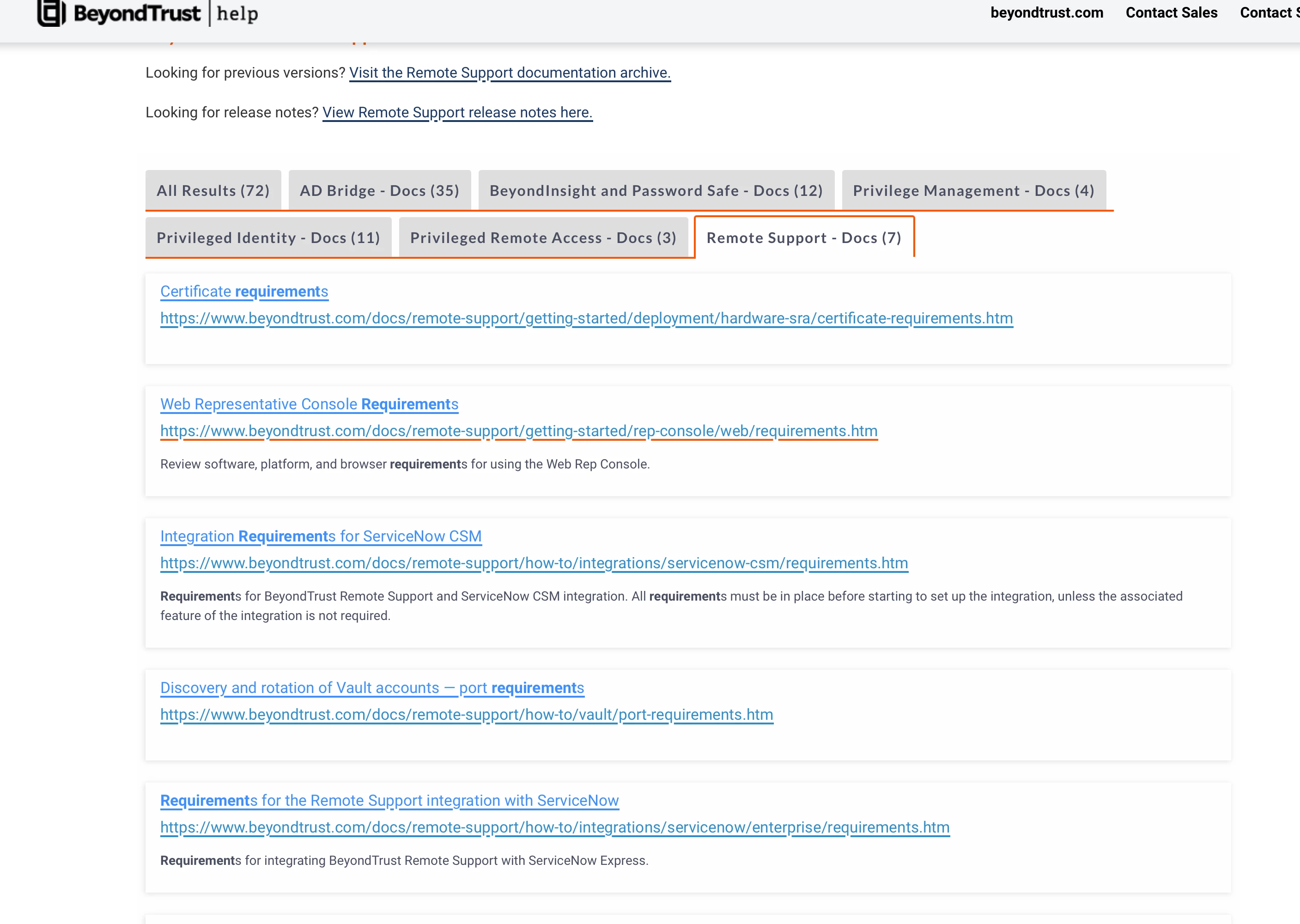Open Requirements for Remote Support integration with ServiceNow

click(x=389, y=800)
